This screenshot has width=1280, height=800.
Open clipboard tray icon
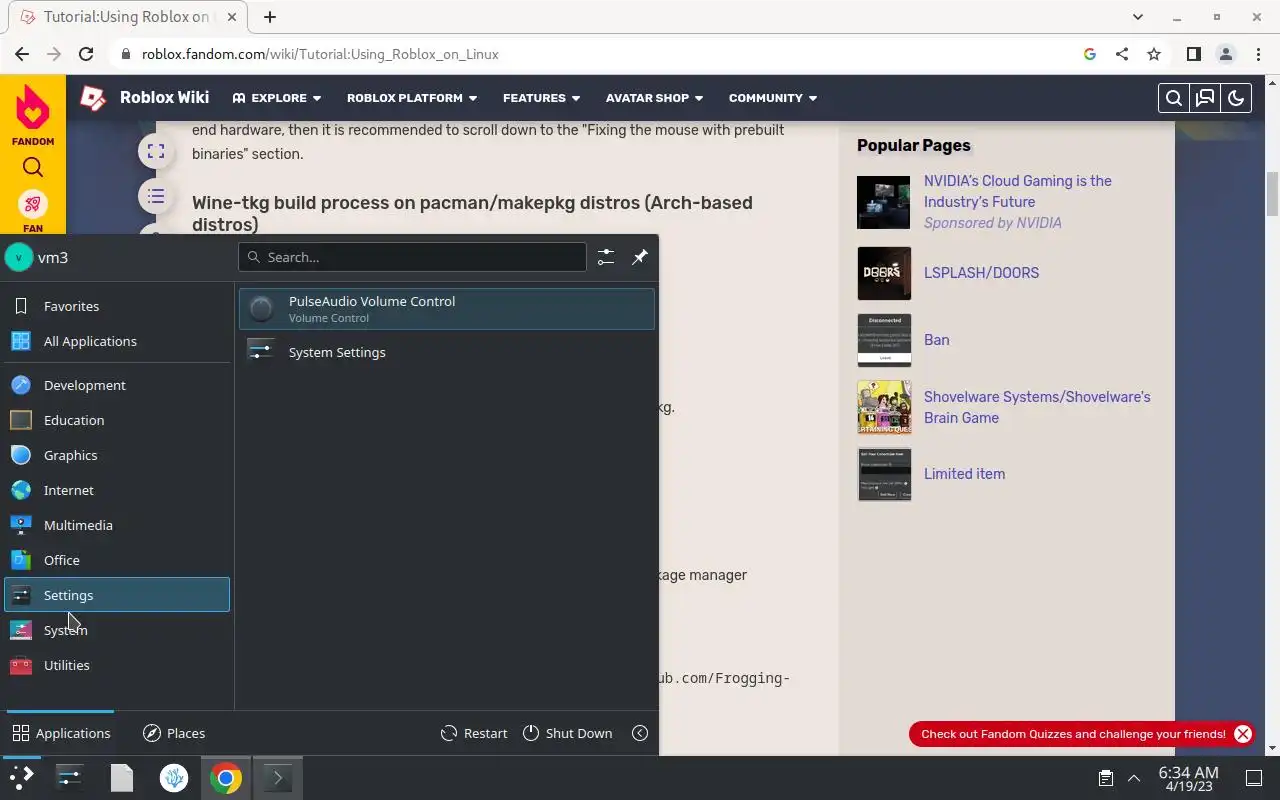pyautogui.click(x=1106, y=778)
